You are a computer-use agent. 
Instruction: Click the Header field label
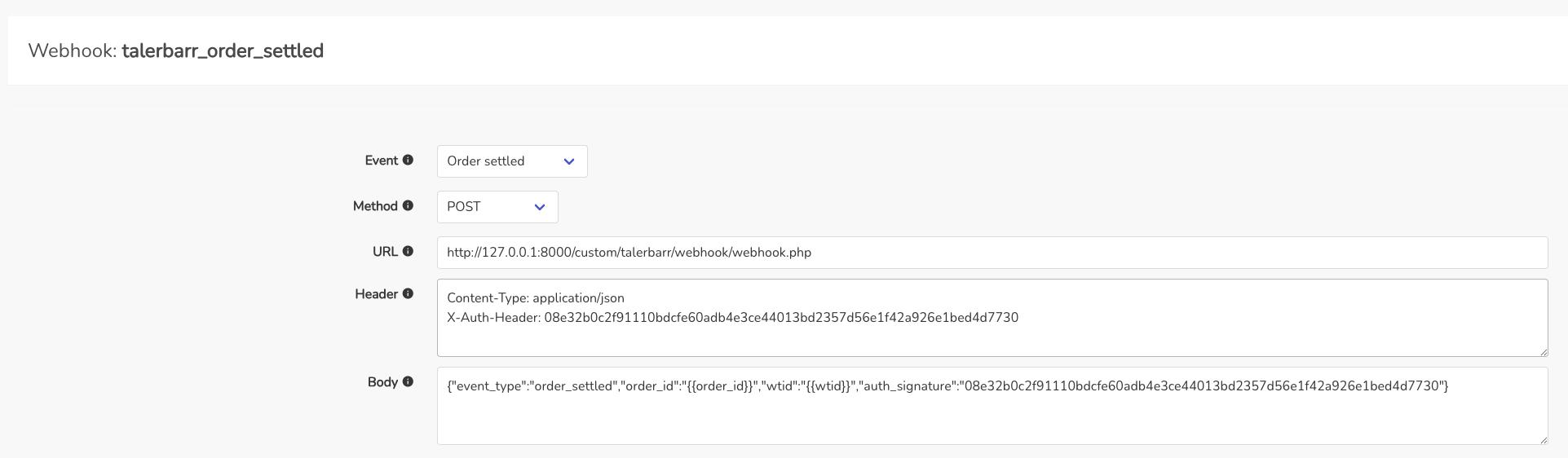point(376,294)
